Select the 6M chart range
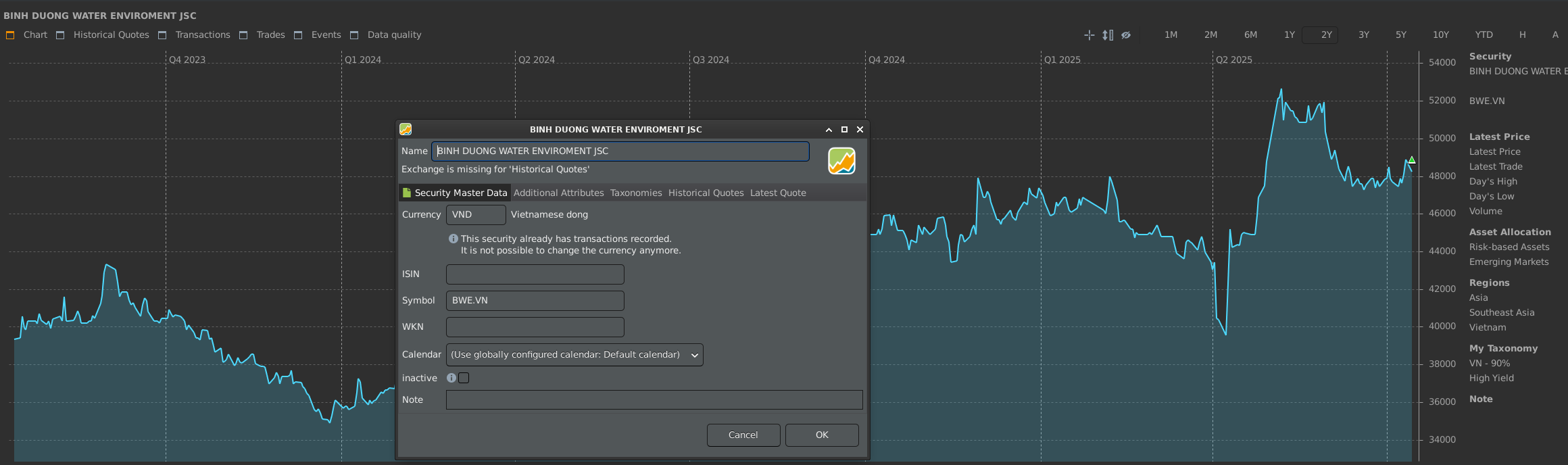 1250,34
